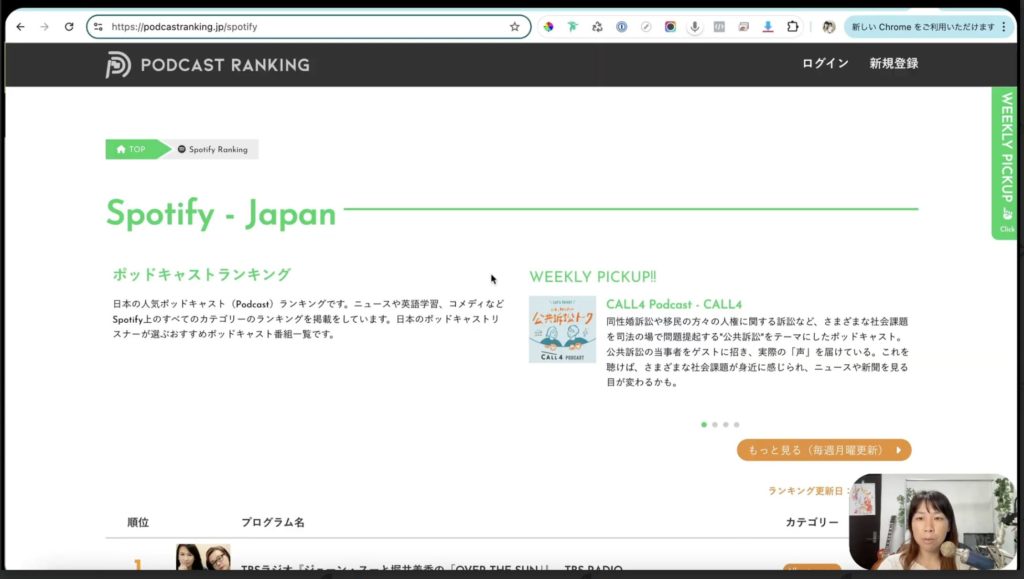Reload the page with the refresh icon
Viewport: 1024px width, 579px height.
69,27
